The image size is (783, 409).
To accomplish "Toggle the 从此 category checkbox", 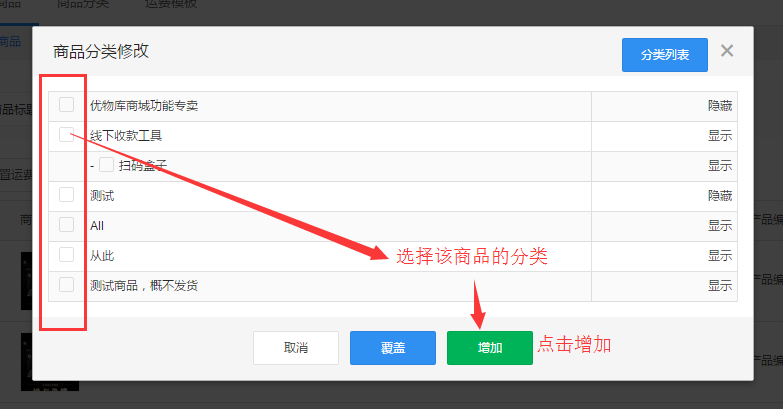I will tap(66, 254).
